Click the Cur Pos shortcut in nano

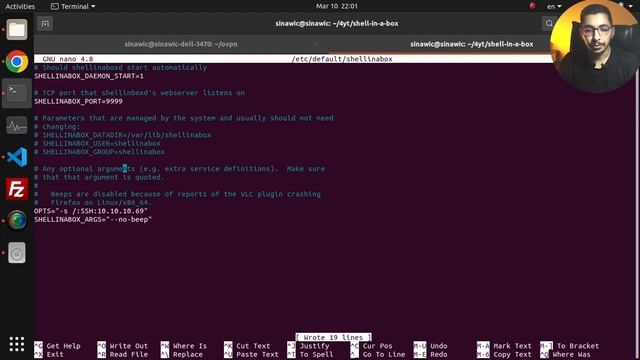[371, 346]
